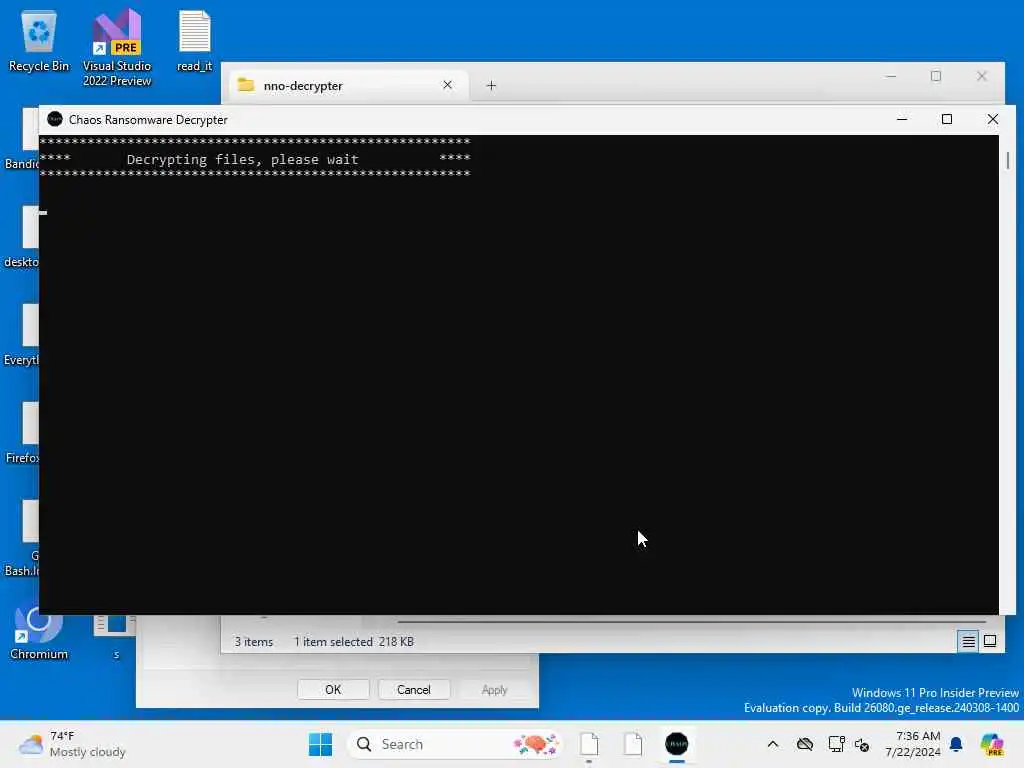The width and height of the screenshot is (1024, 768).
Task: Open the second blank file taskbar icon
Action: pyautogui.click(x=633, y=744)
